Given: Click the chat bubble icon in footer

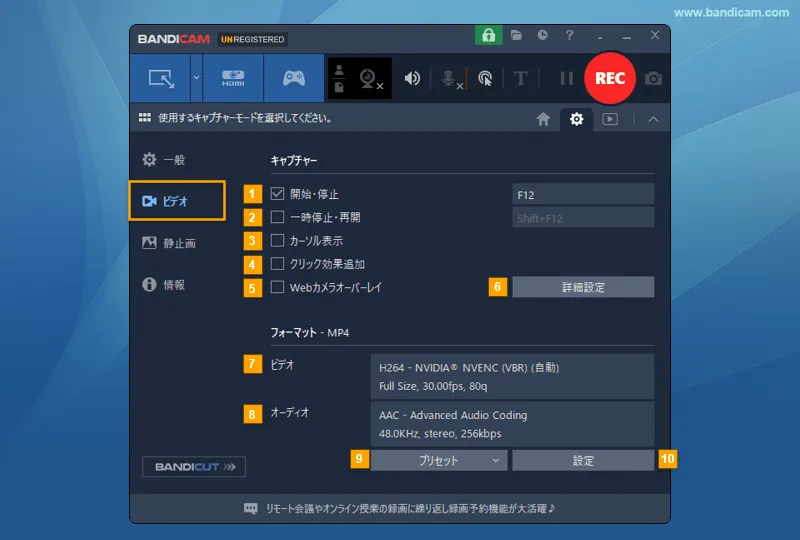Looking at the screenshot, I should point(251,508).
